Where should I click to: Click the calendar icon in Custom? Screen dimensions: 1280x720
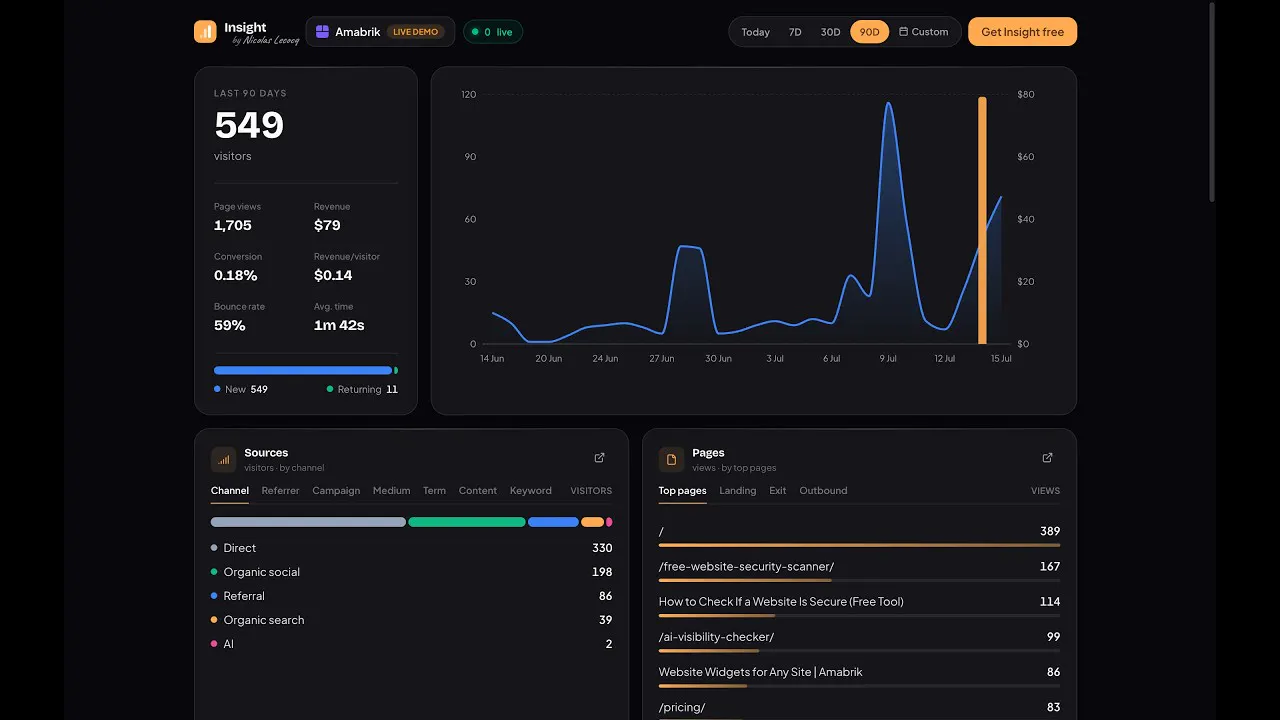[903, 32]
